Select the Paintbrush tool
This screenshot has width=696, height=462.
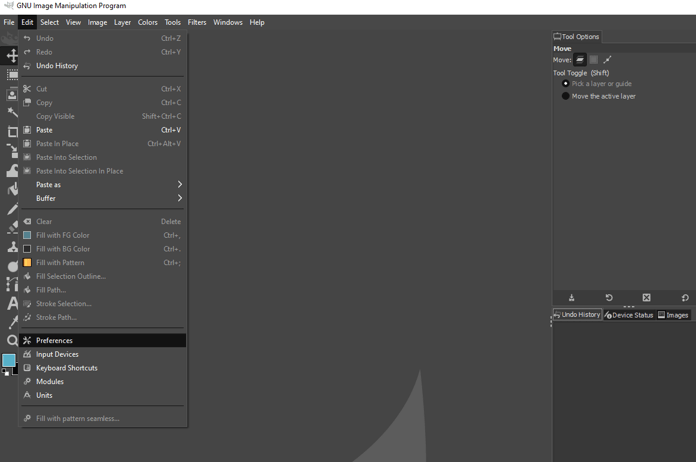tap(12, 209)
